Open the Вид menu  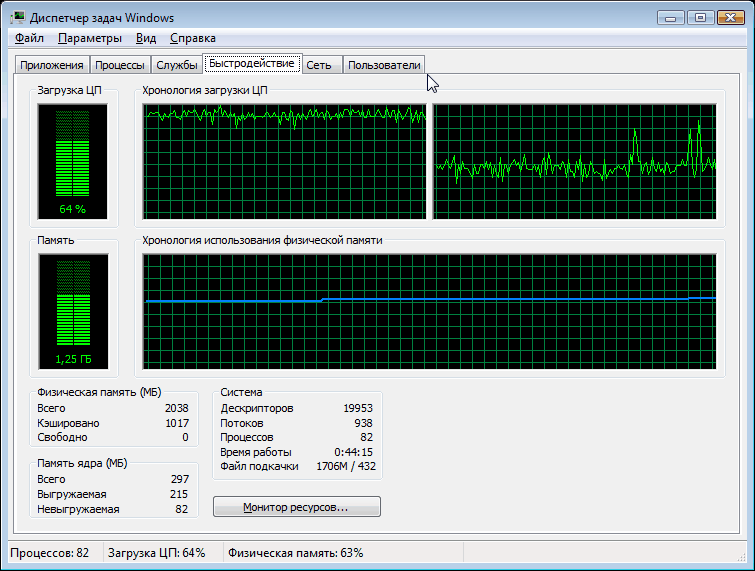tap(145, 38)
